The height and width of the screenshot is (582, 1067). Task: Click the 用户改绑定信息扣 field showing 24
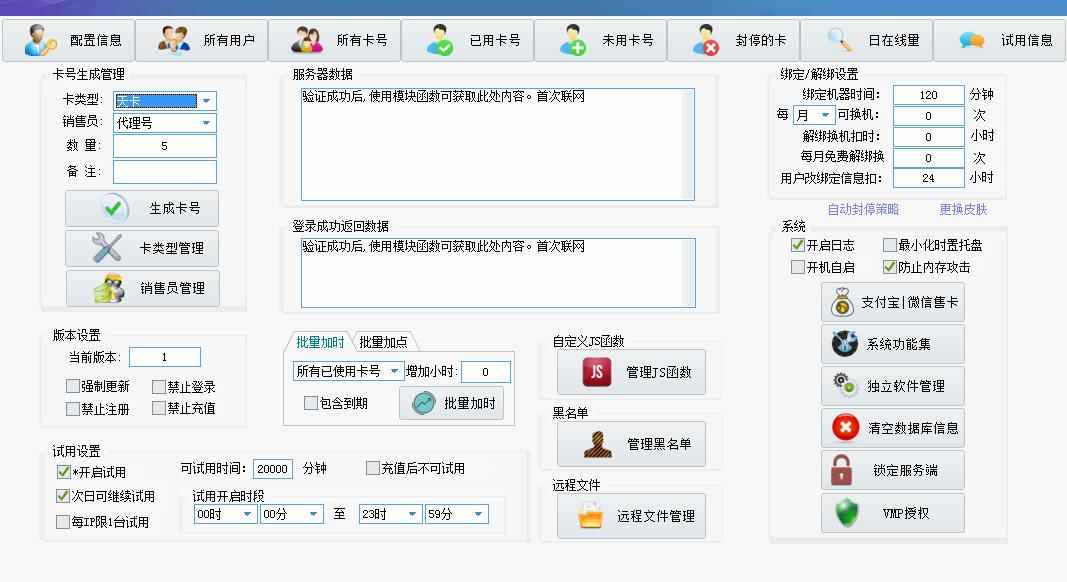pos(929,178)
